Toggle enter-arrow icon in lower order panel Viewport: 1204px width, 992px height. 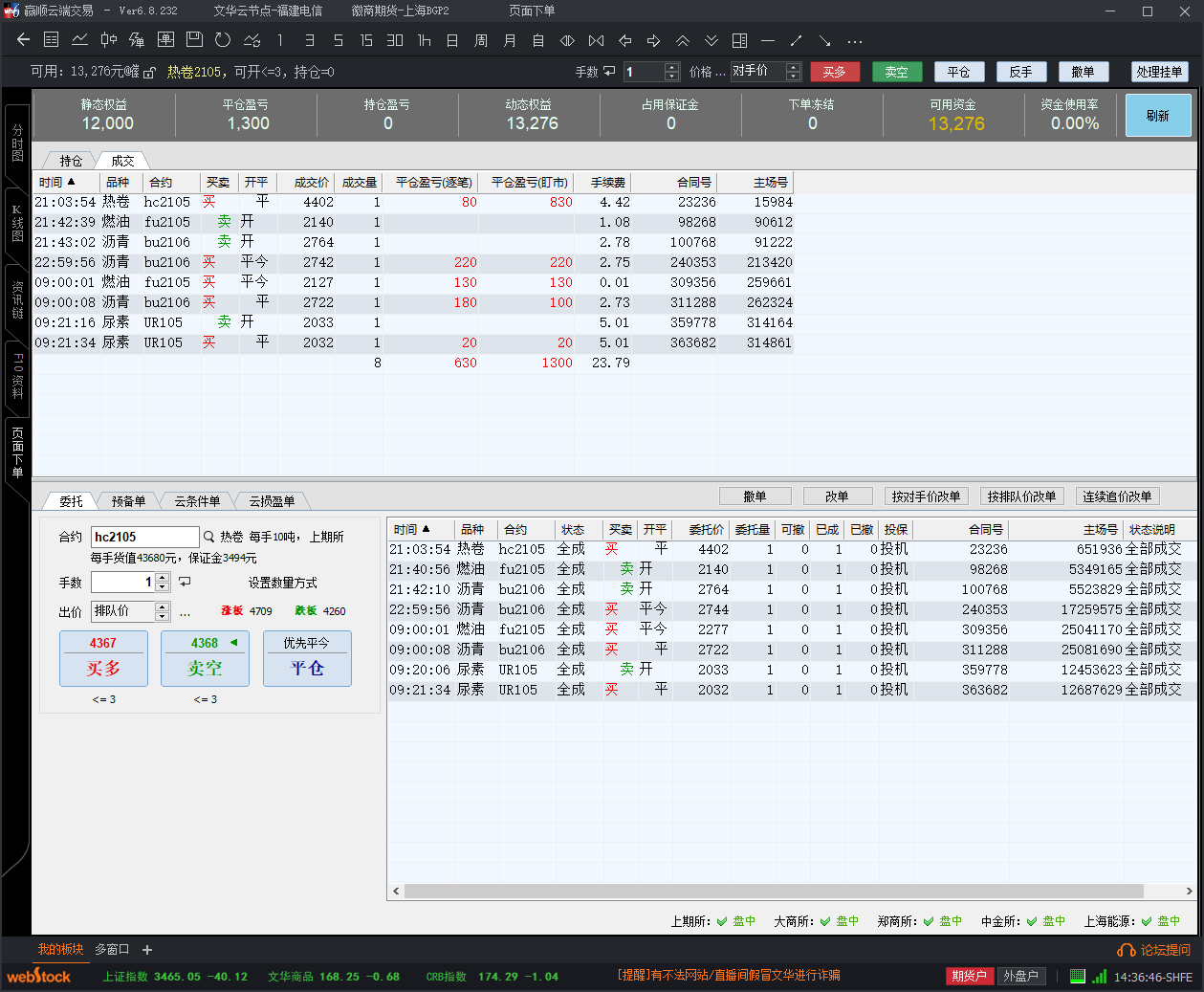(185, 582)
